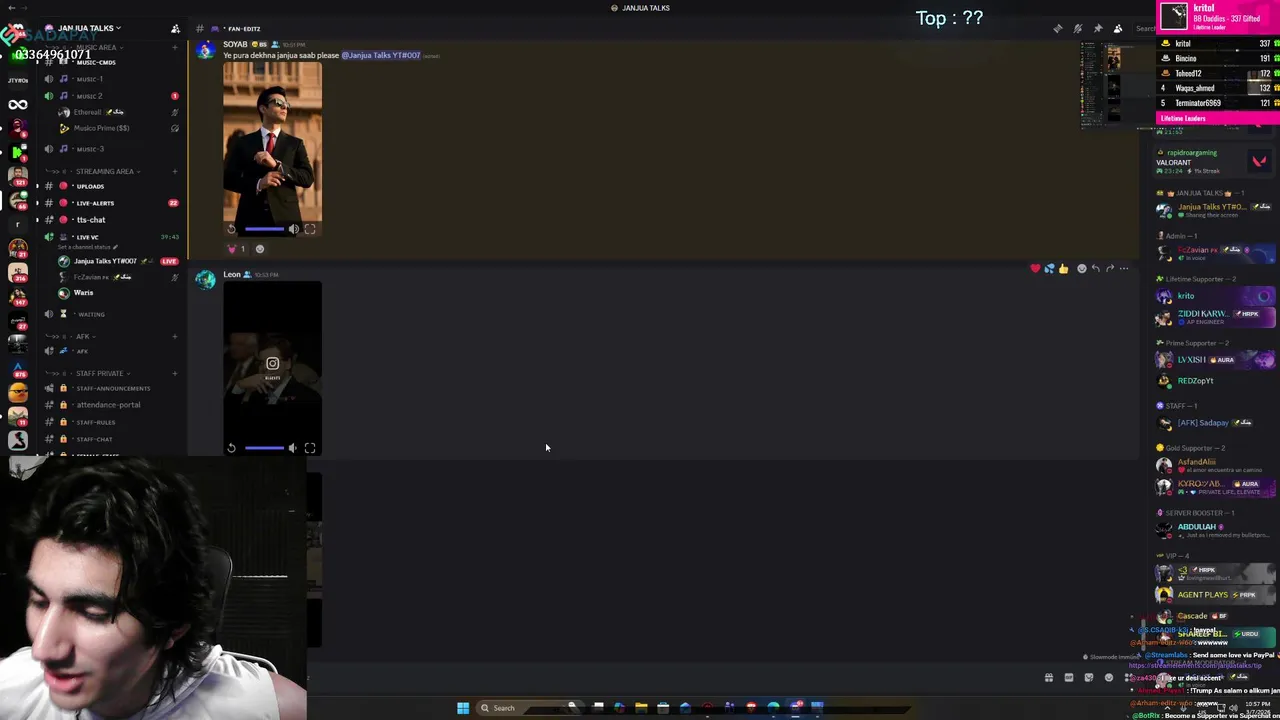Image resolution: width=1280 pixels, height=720 pixels.
Task: Reply to Leon's message
Action: (x=1095, y=268)
